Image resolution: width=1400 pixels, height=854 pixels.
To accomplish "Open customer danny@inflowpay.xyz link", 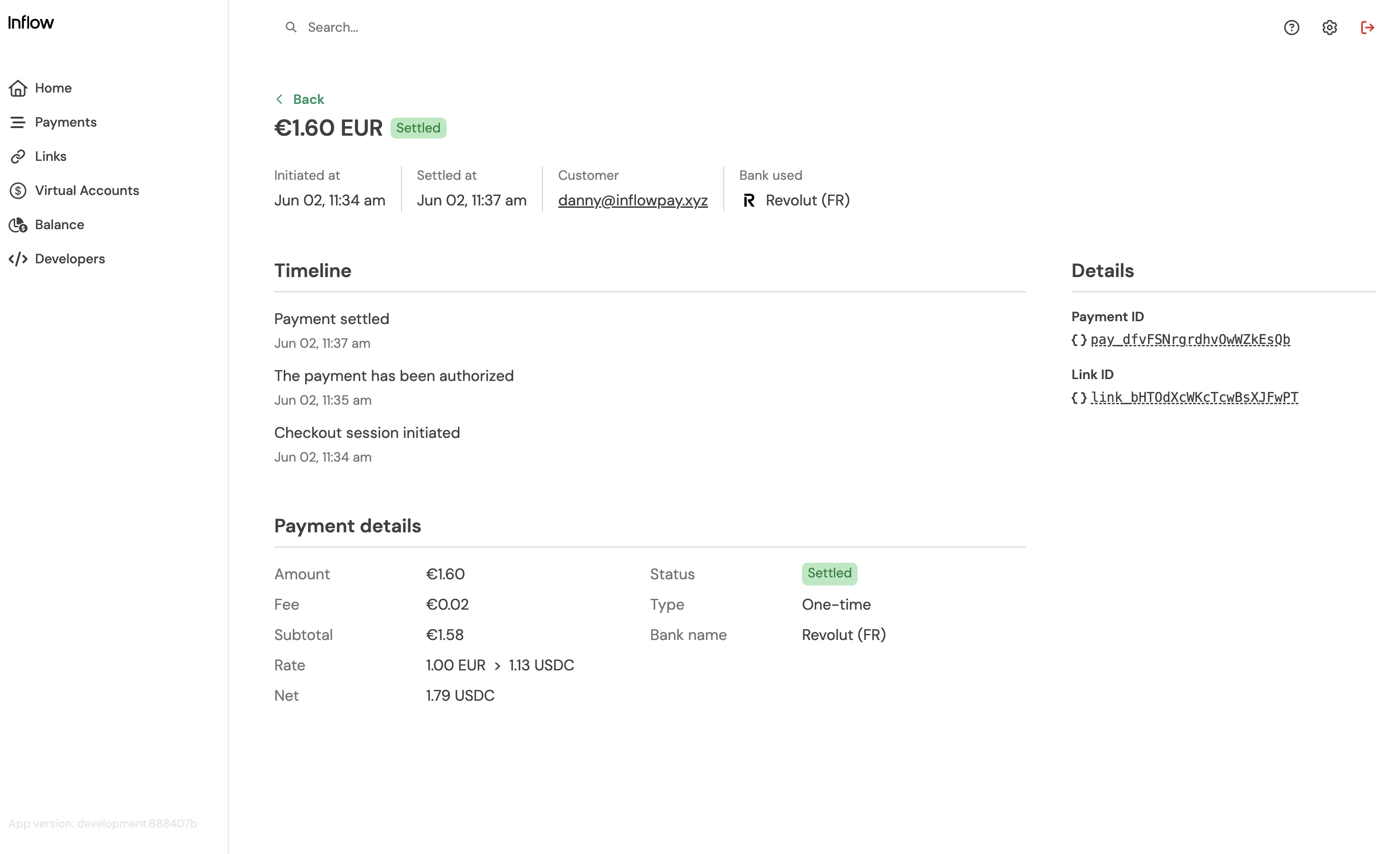I will 633,201.
